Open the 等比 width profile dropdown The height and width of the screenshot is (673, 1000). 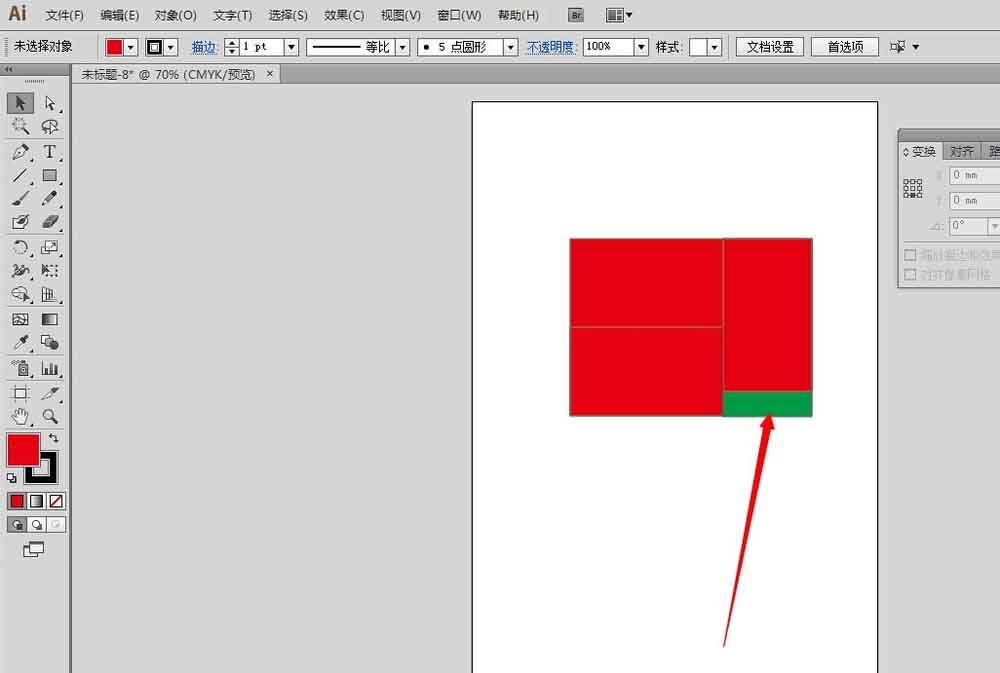click(402, 47)
